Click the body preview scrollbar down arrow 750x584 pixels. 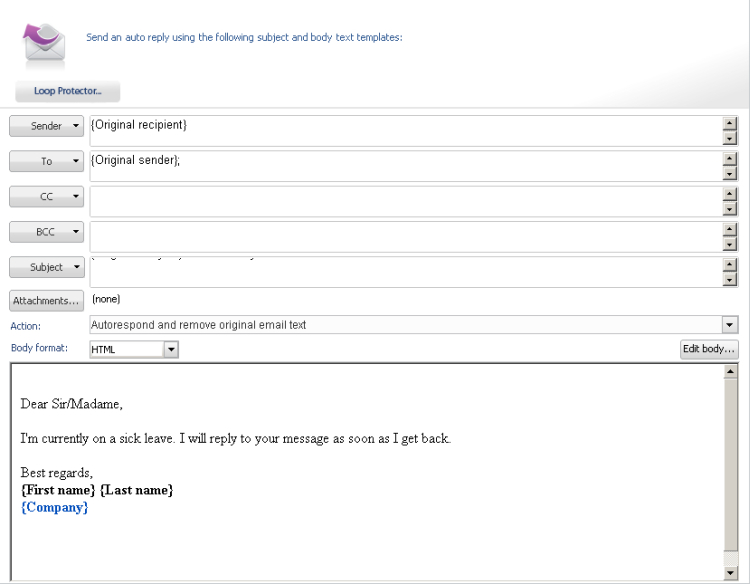pos(730,573)
